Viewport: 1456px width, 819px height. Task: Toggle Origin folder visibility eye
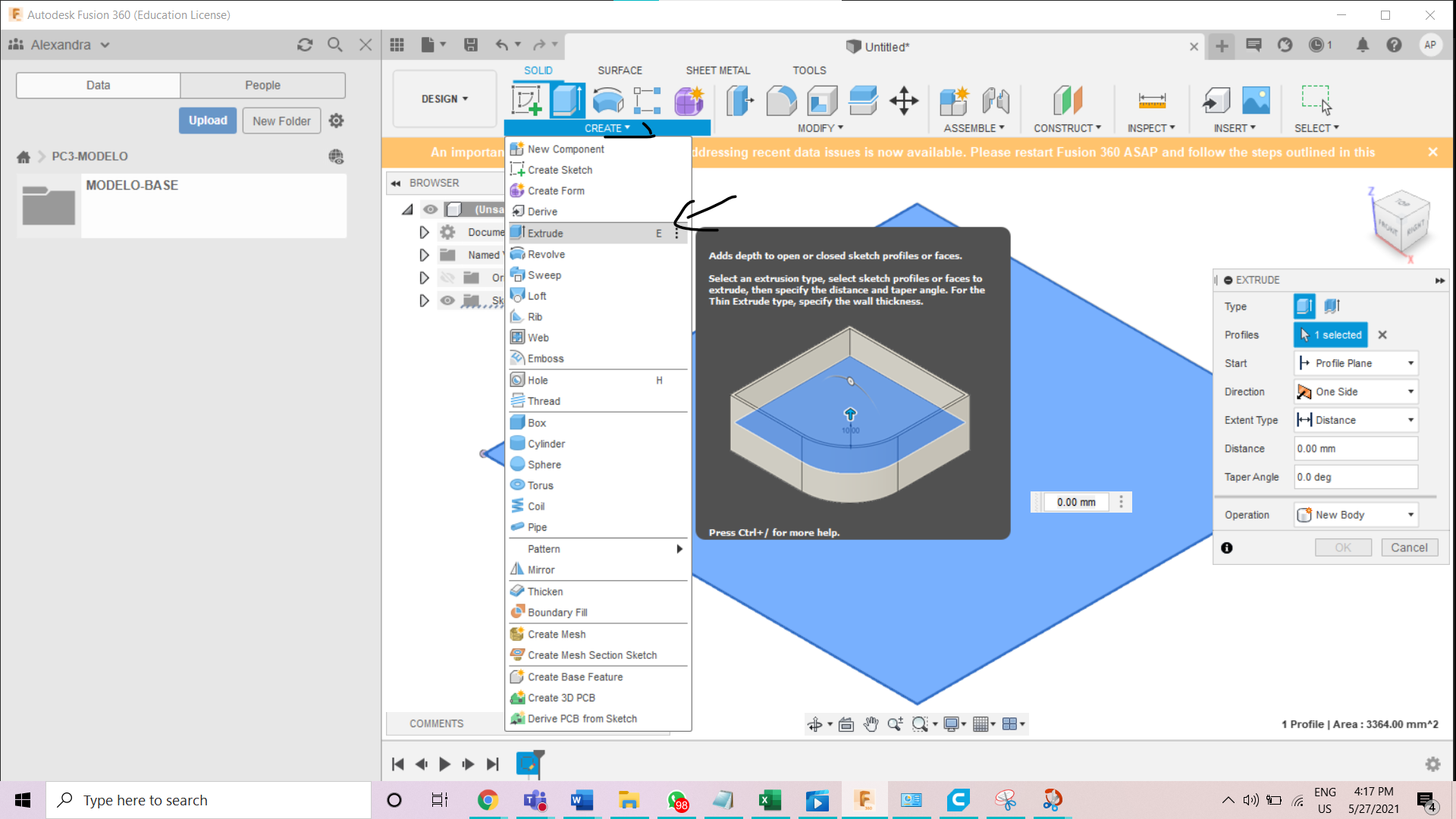(x=447, y=278)
